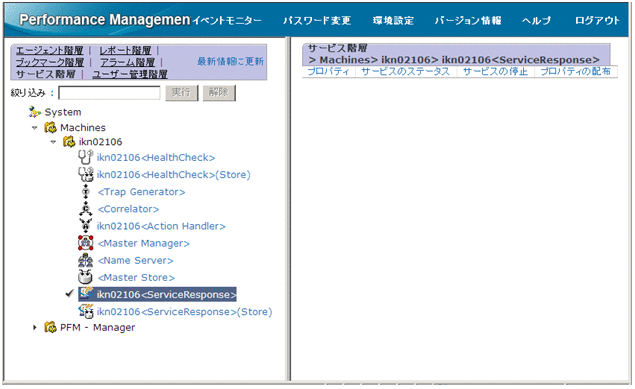Select the <Correlator> service
Image resolution: width=635 pixels, height=389 pixels.
click(x=128, y=209)
